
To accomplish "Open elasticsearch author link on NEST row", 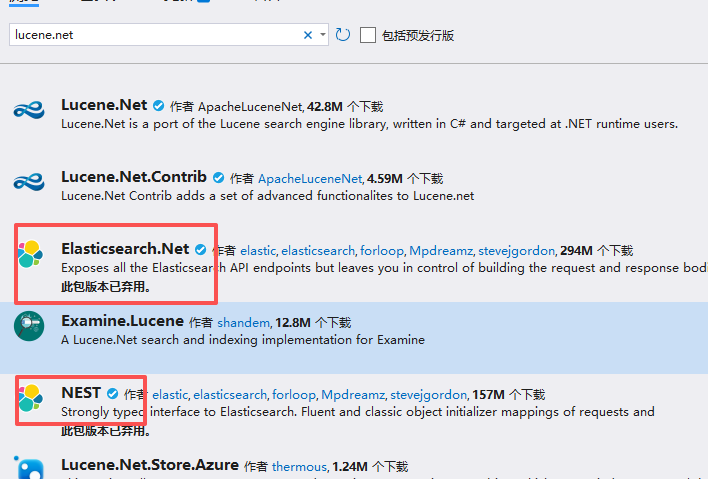I will coord(230,395).
